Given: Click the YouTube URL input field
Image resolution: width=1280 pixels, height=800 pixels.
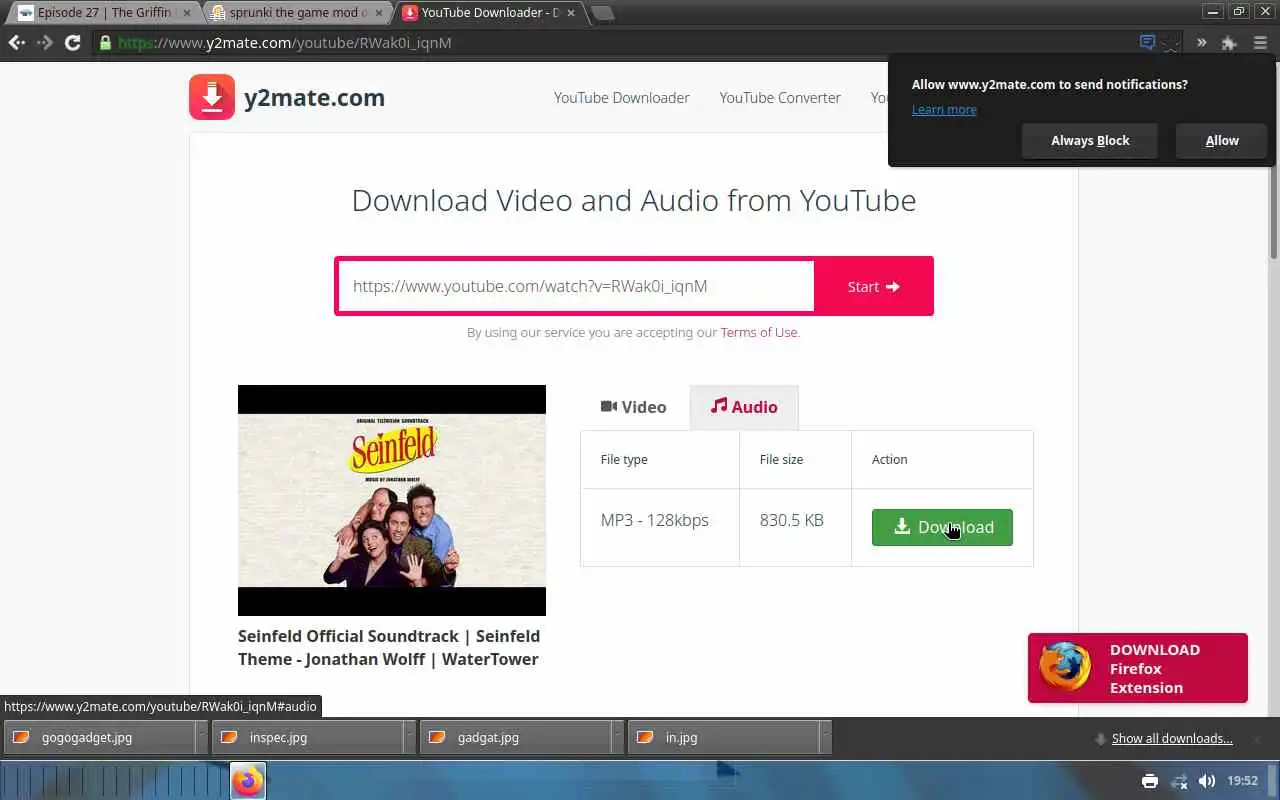Looking at the screenshot, I should pyautogui.click(x=576, y=286).
